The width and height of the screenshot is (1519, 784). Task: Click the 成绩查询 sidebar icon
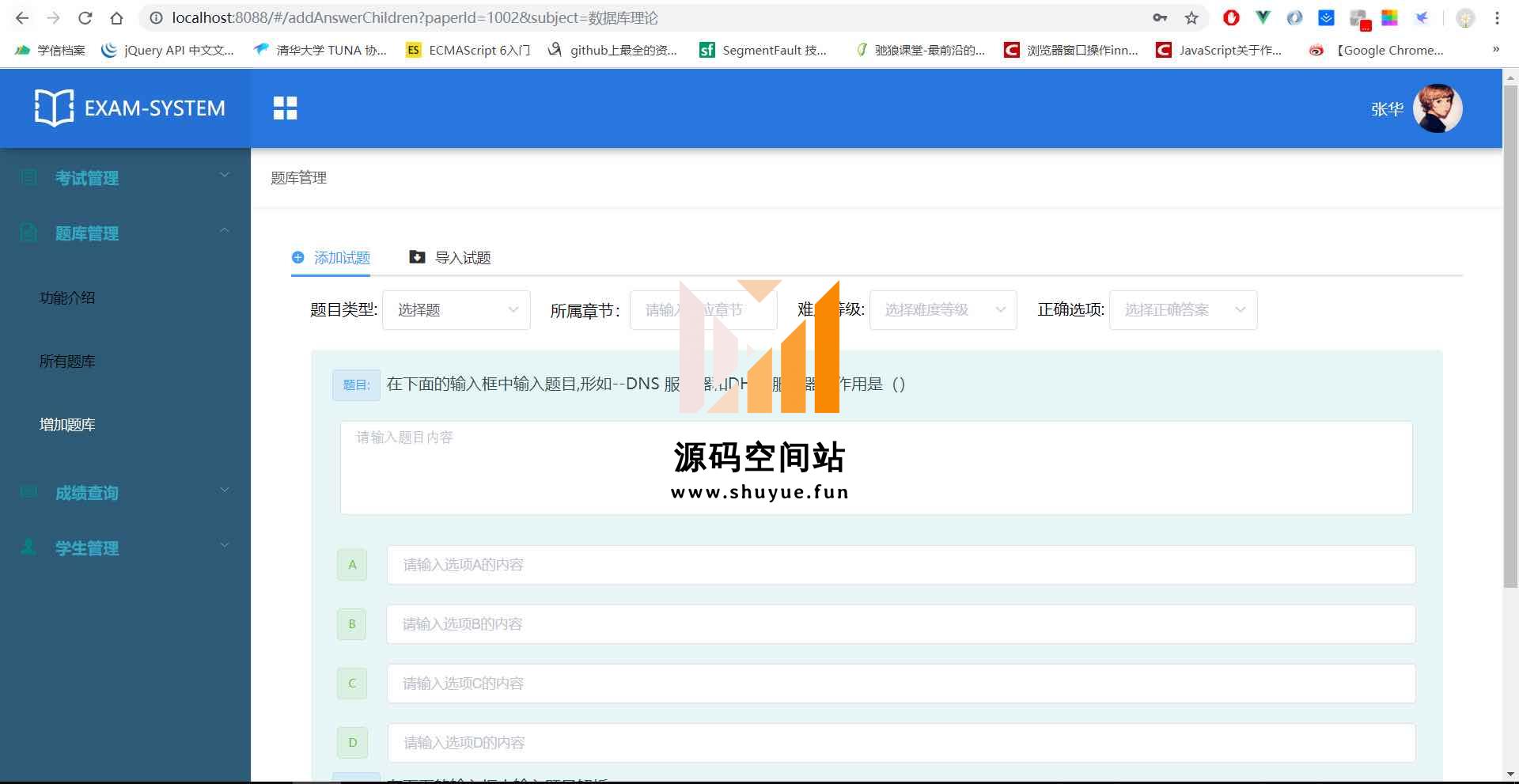28,492
